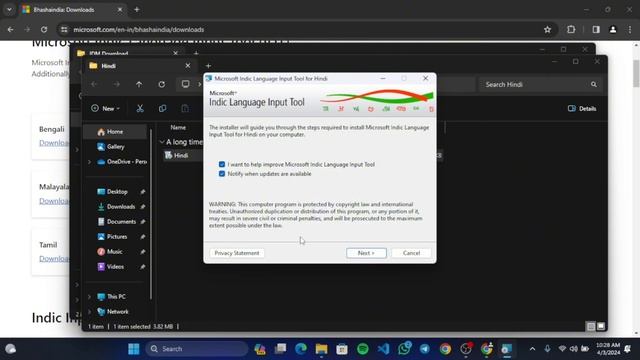Expand the Network tree node
Image resolution: width=640 pixels, height=360 pixels.
click(x=89, y=312)
